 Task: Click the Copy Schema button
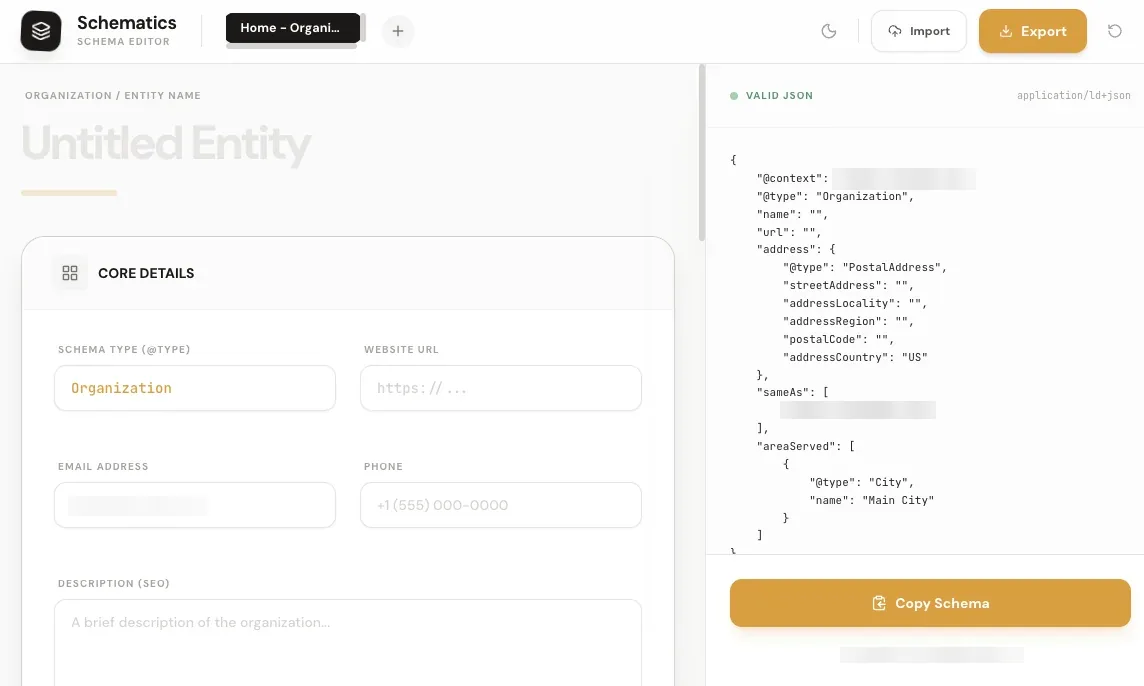[x=930, y=603]
